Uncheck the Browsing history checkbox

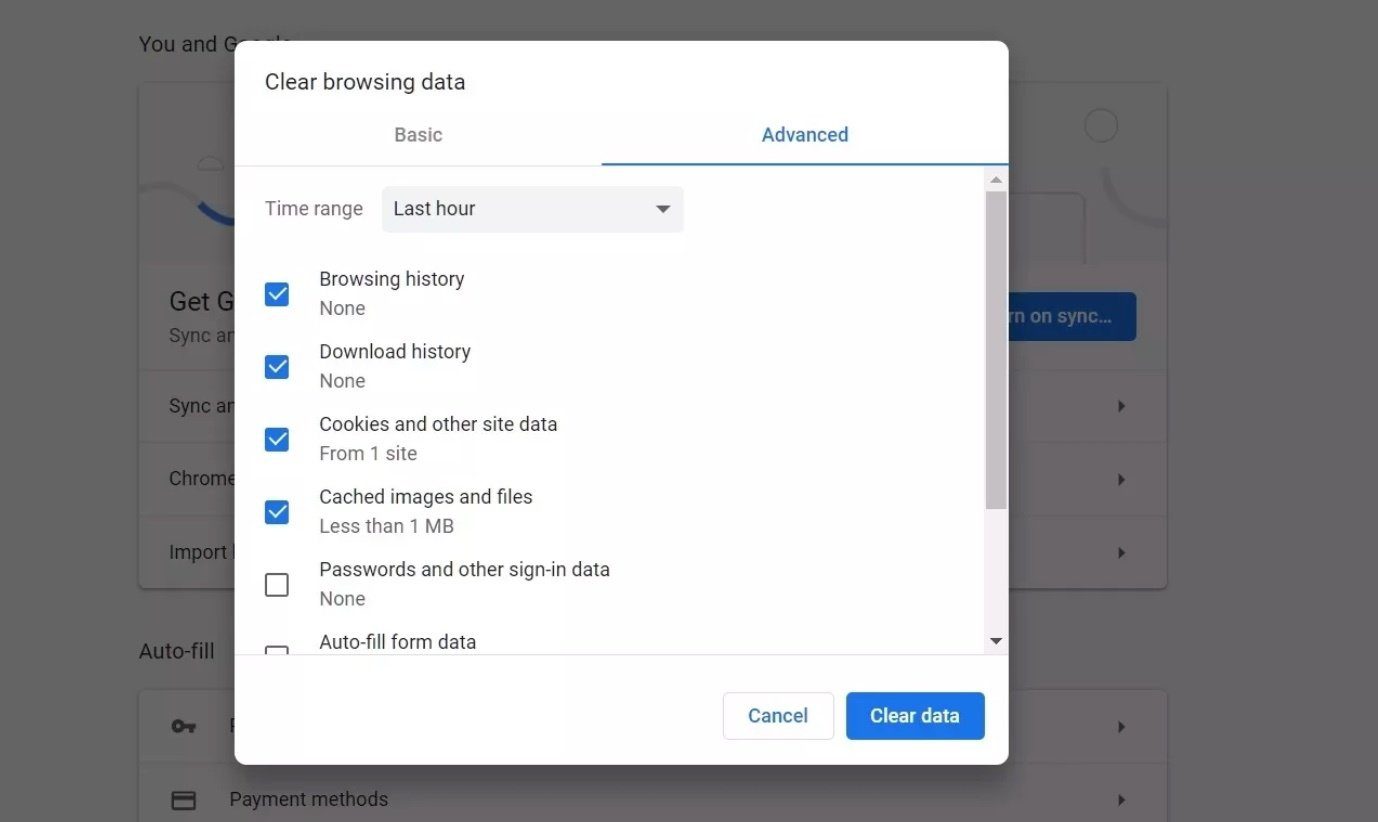click(x=277, y=294)
